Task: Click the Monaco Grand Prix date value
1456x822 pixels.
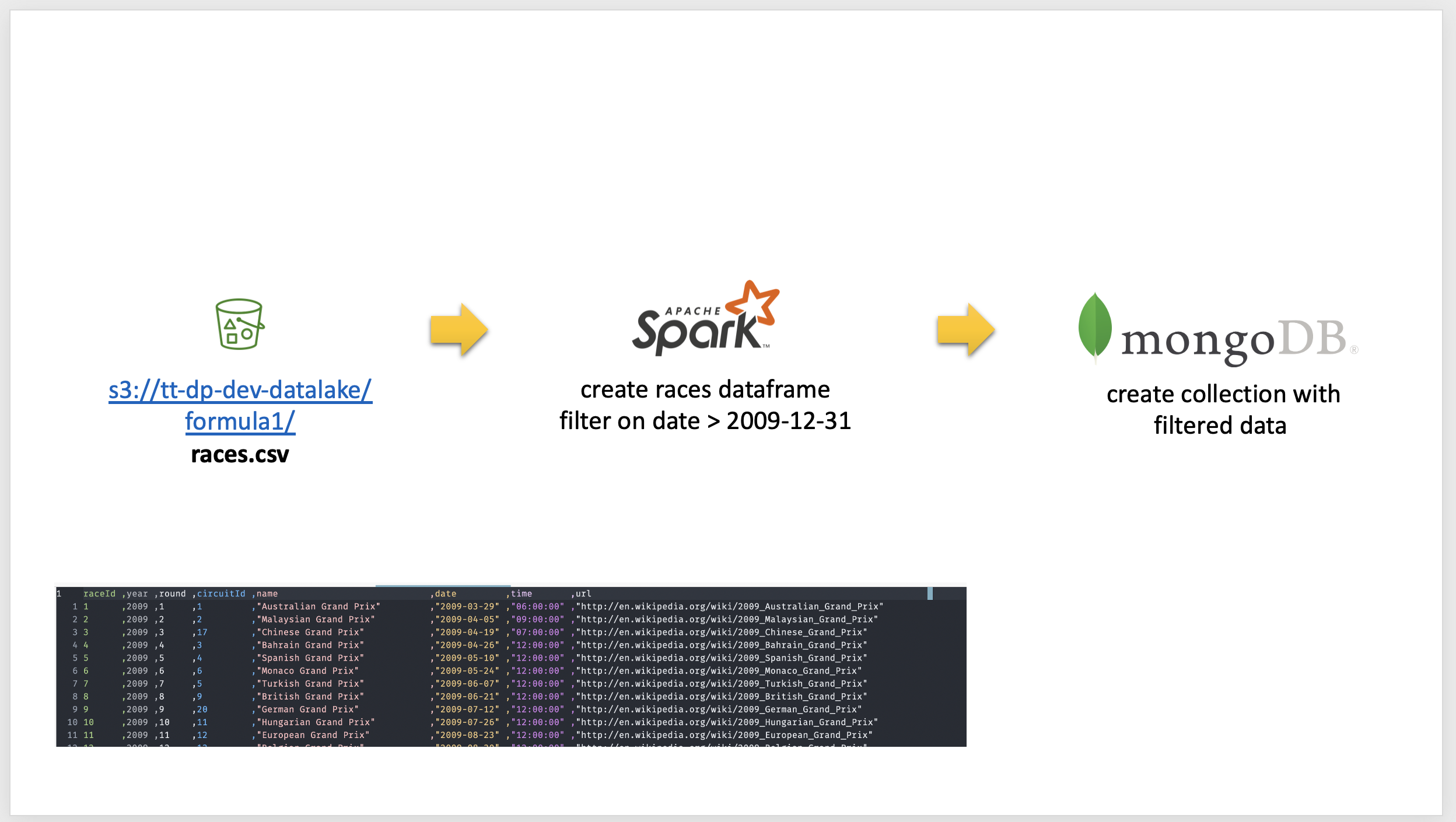Action: click(x=467, y=670)
